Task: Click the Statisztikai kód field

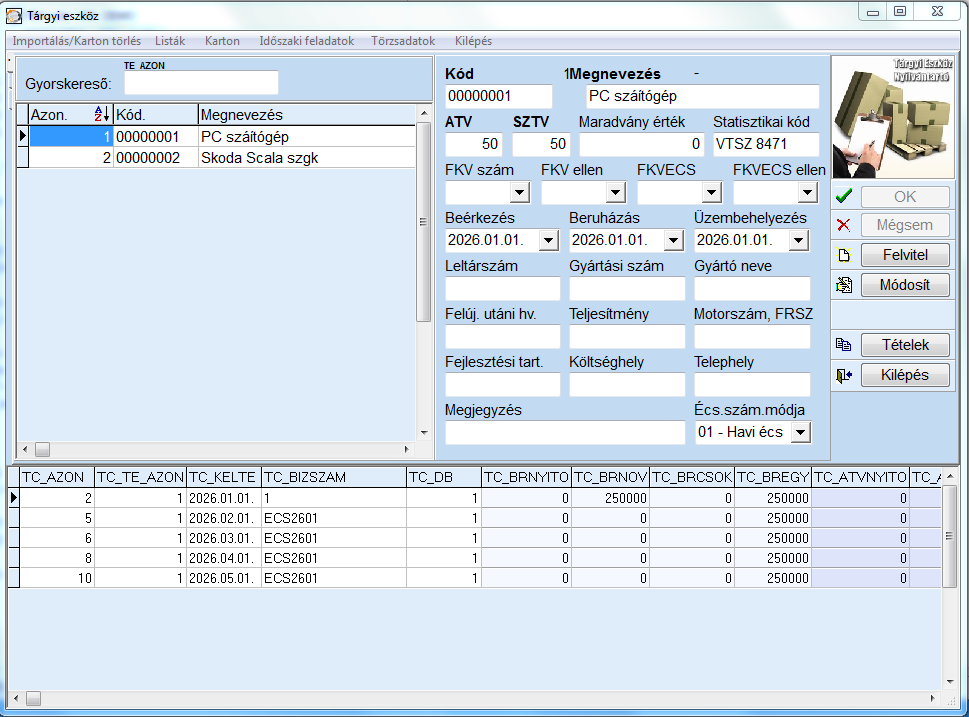Action: pos(766,144)
